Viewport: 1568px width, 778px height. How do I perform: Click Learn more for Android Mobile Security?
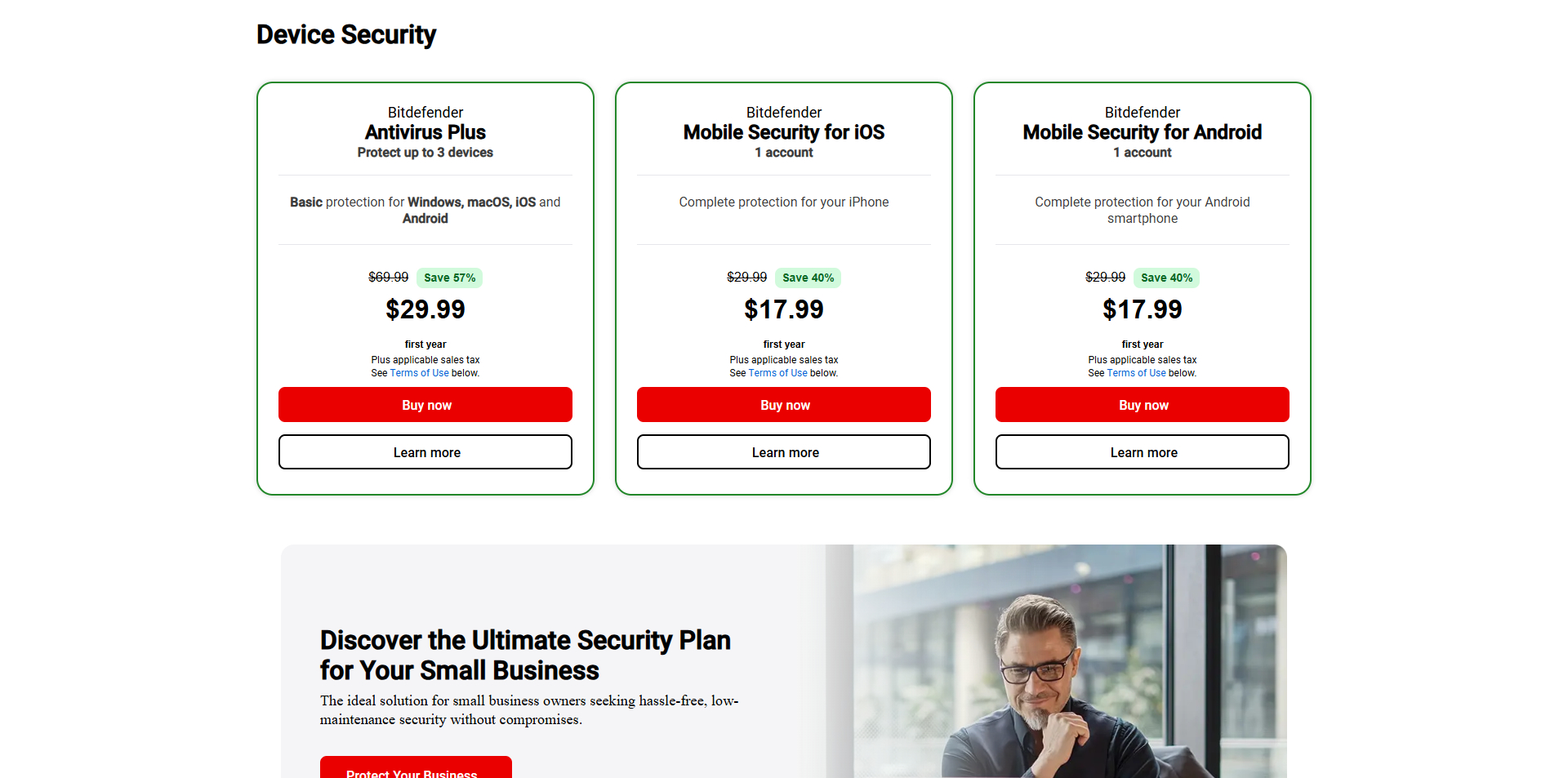[1142, 451]
